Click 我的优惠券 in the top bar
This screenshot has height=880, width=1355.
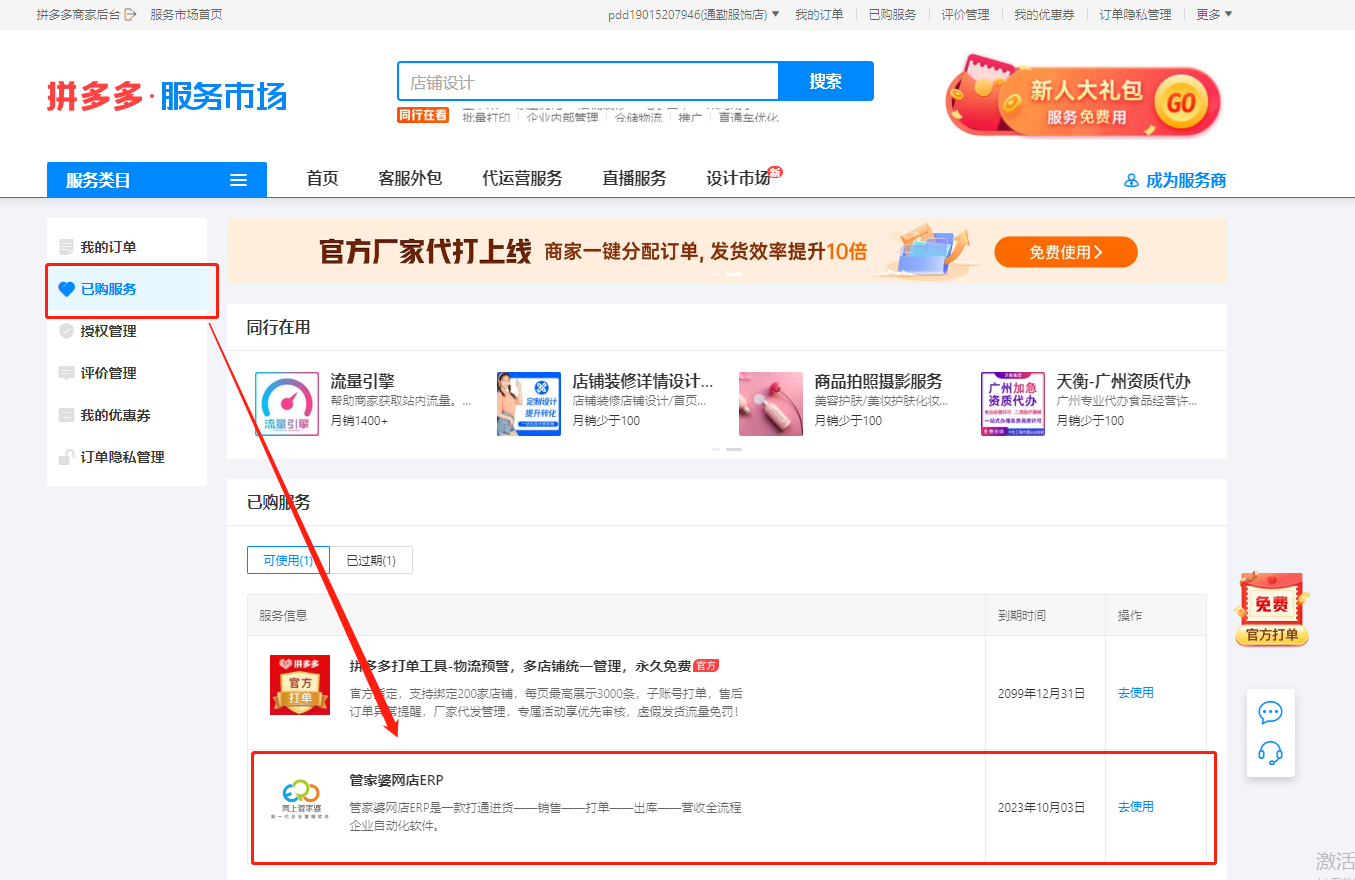click(x=1044, y=14)
